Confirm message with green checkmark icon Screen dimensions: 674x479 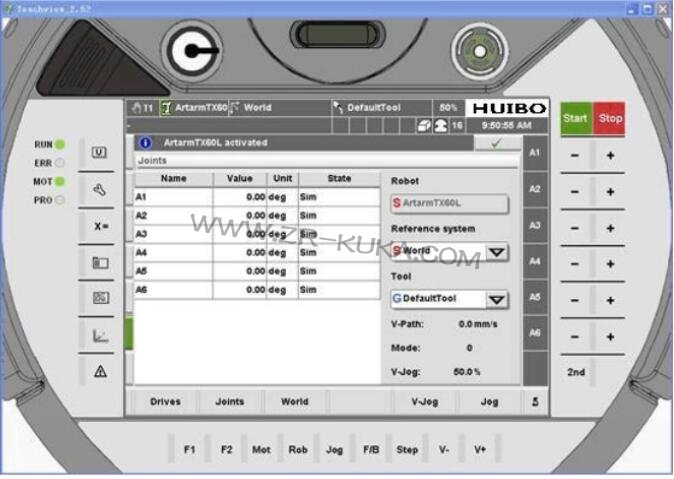pos(497,143)
